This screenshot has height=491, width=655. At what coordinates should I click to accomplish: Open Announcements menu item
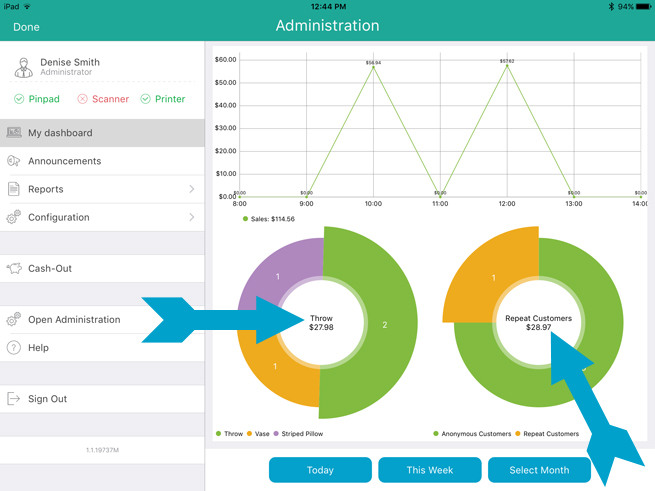[102, 161]
